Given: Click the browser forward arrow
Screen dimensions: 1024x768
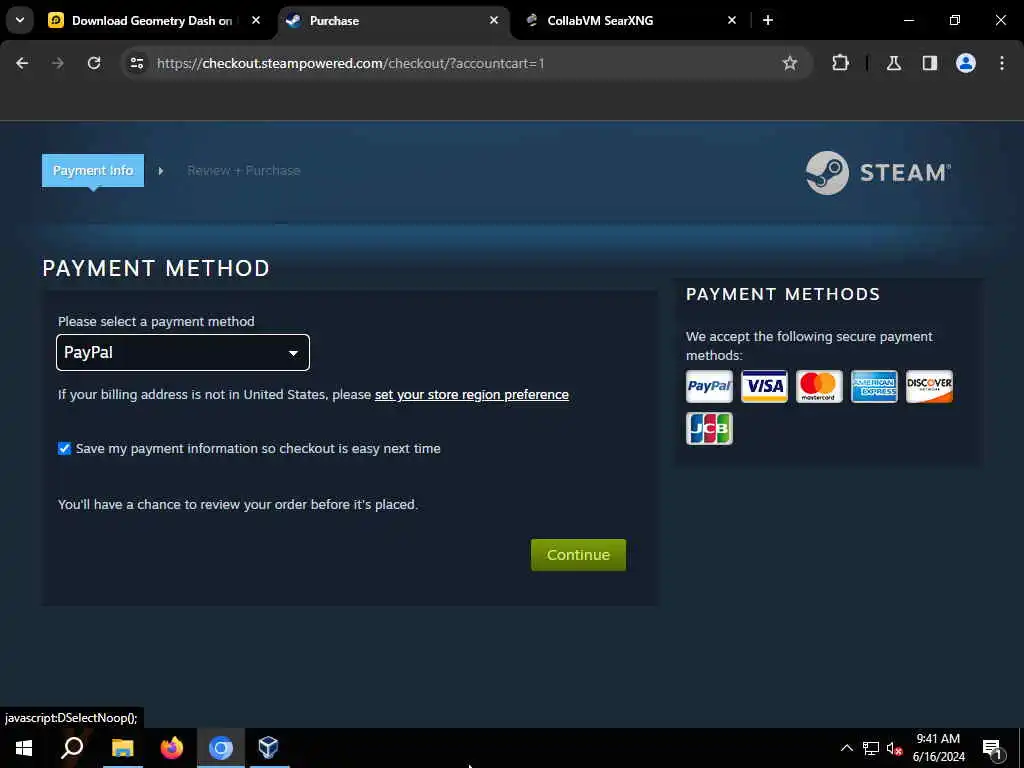Looking at the screenshot, I should [x=58, y=63].
